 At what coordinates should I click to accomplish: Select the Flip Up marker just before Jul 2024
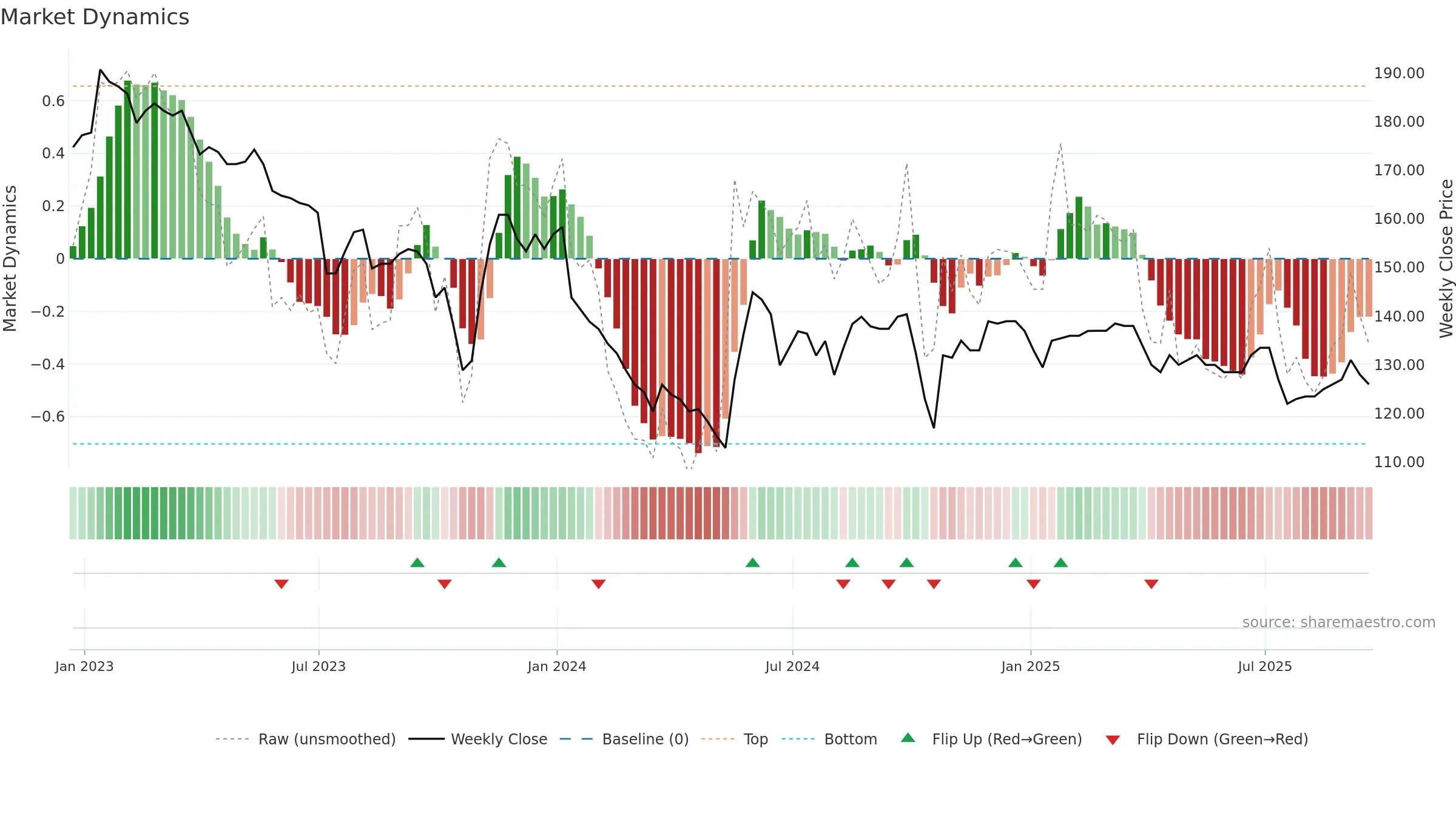pos(752,562)
